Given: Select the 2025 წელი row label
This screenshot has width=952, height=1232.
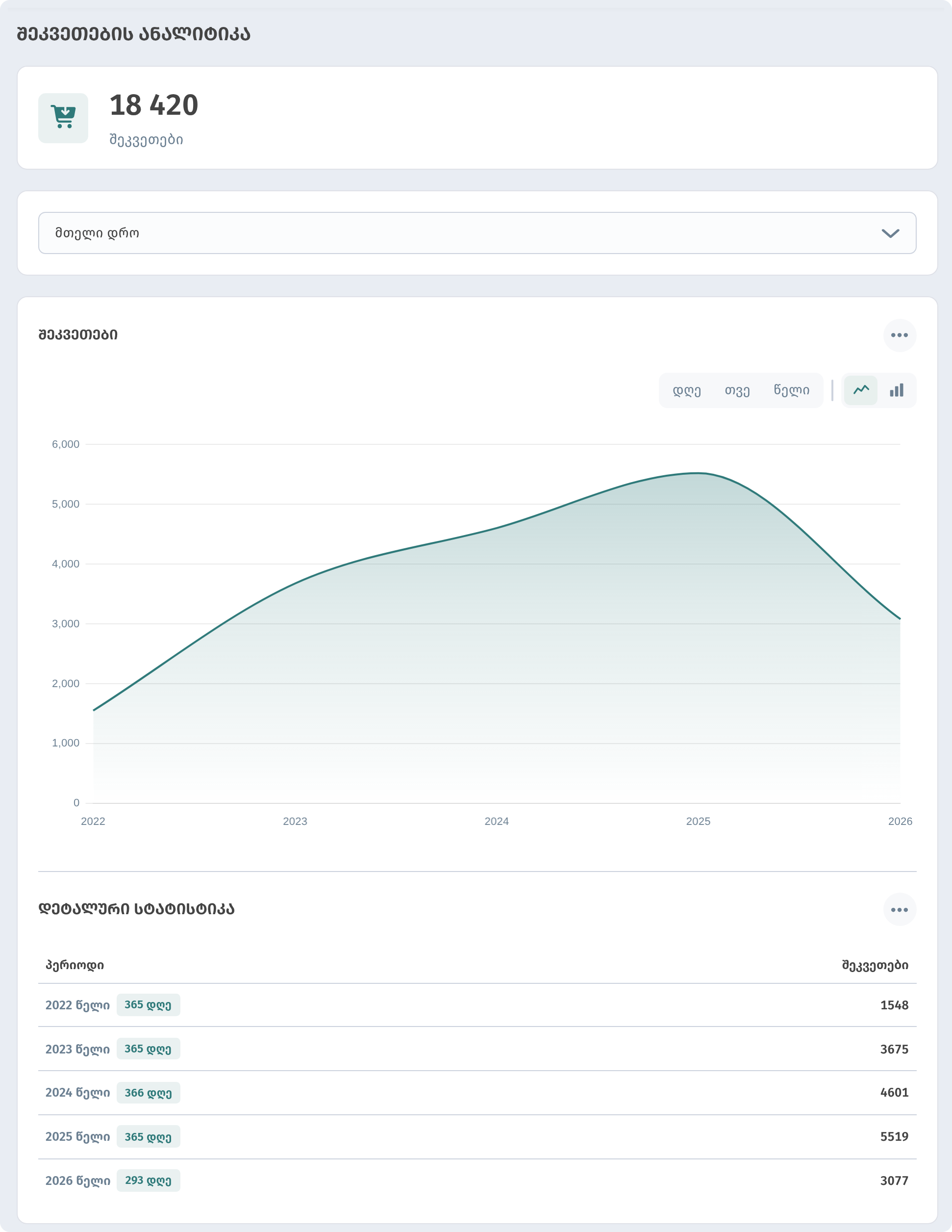Looking at the screenshot, I should tap(78, 1137).
